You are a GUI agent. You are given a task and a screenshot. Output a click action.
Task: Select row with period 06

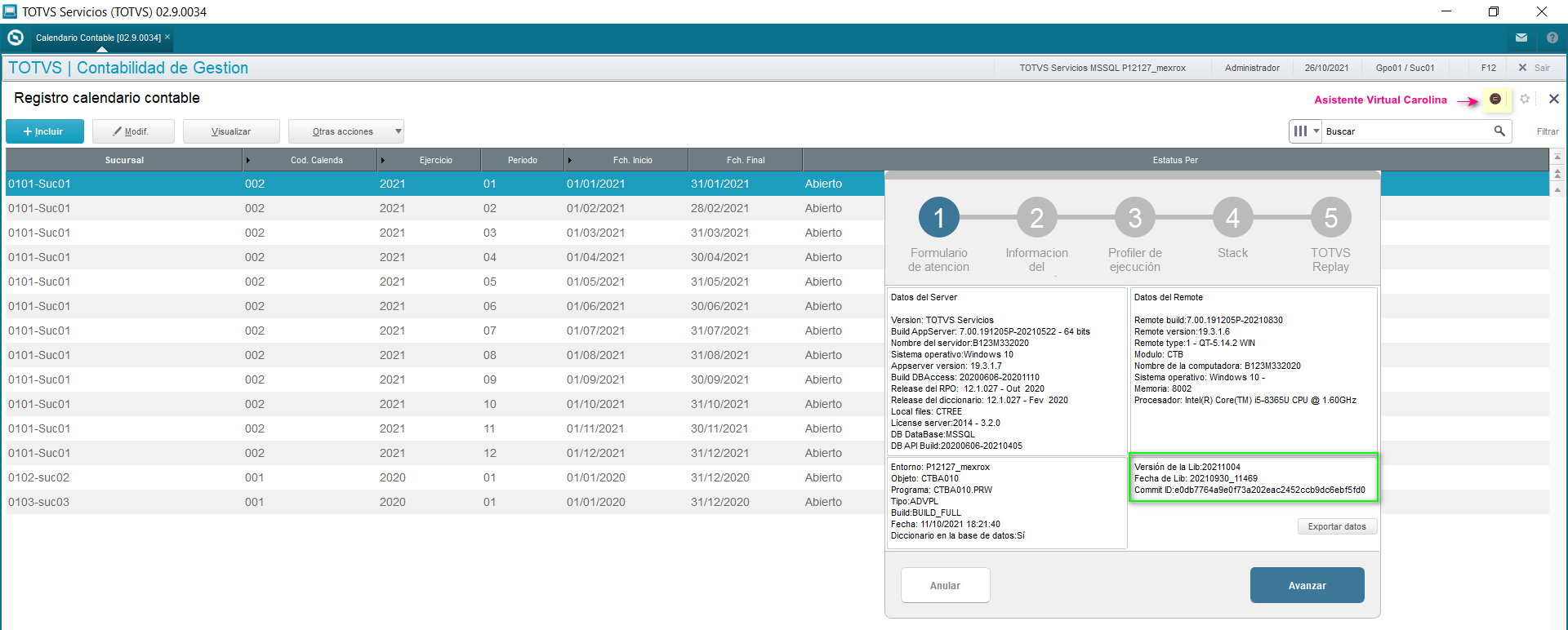tap(445, 306)
